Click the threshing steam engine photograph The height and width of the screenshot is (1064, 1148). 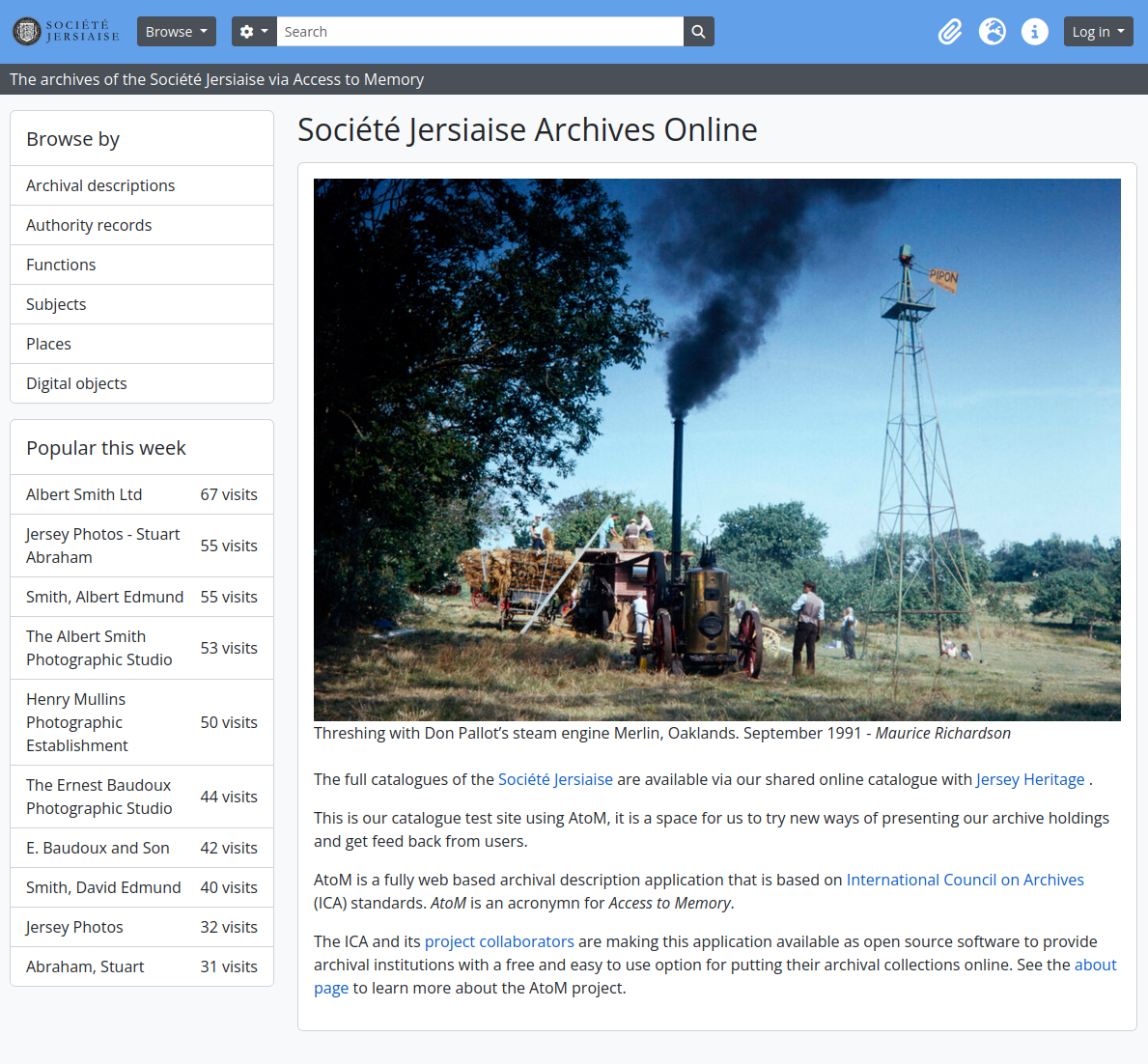[716, 449]
